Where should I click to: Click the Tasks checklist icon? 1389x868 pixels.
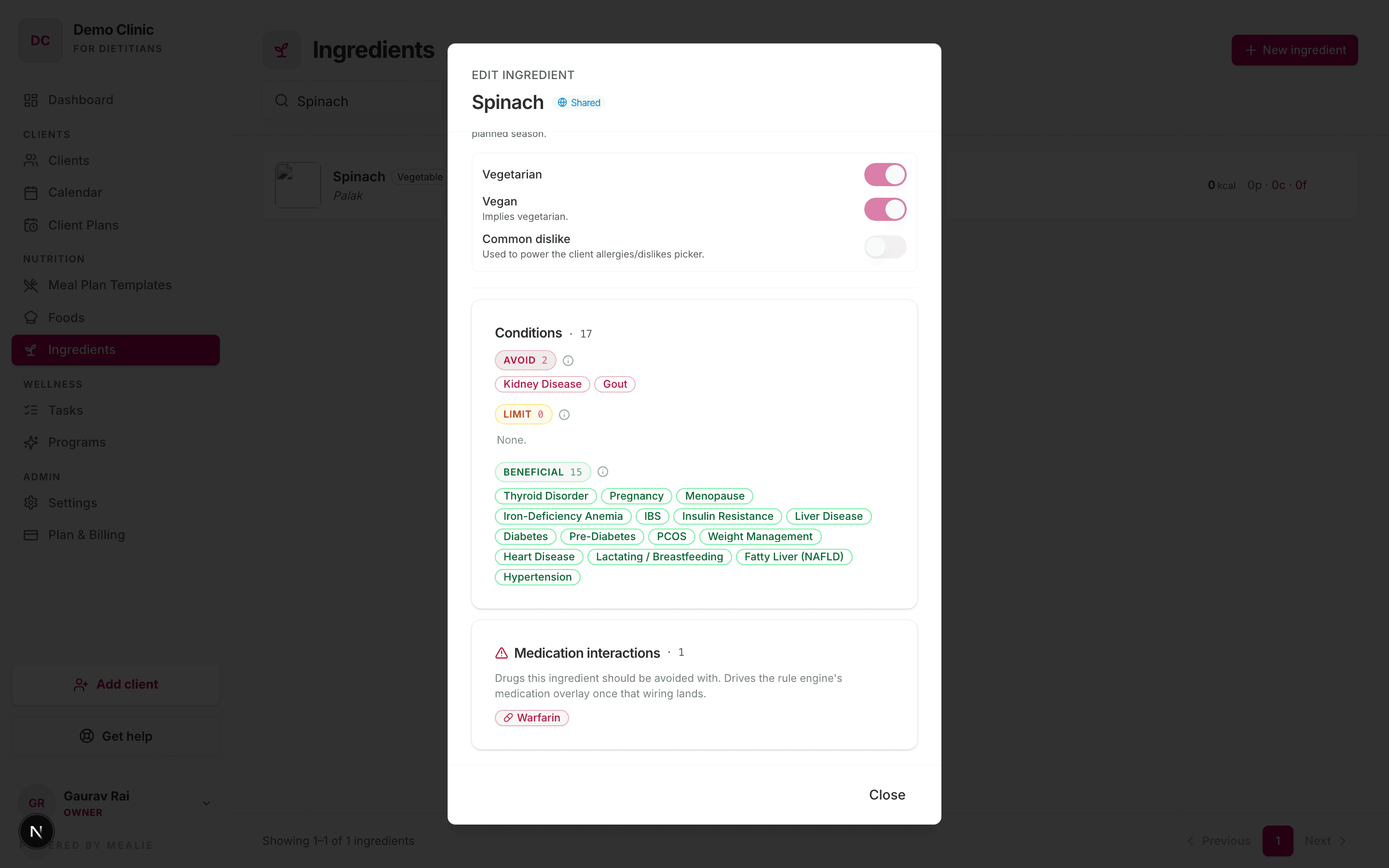tap(31, 410)
